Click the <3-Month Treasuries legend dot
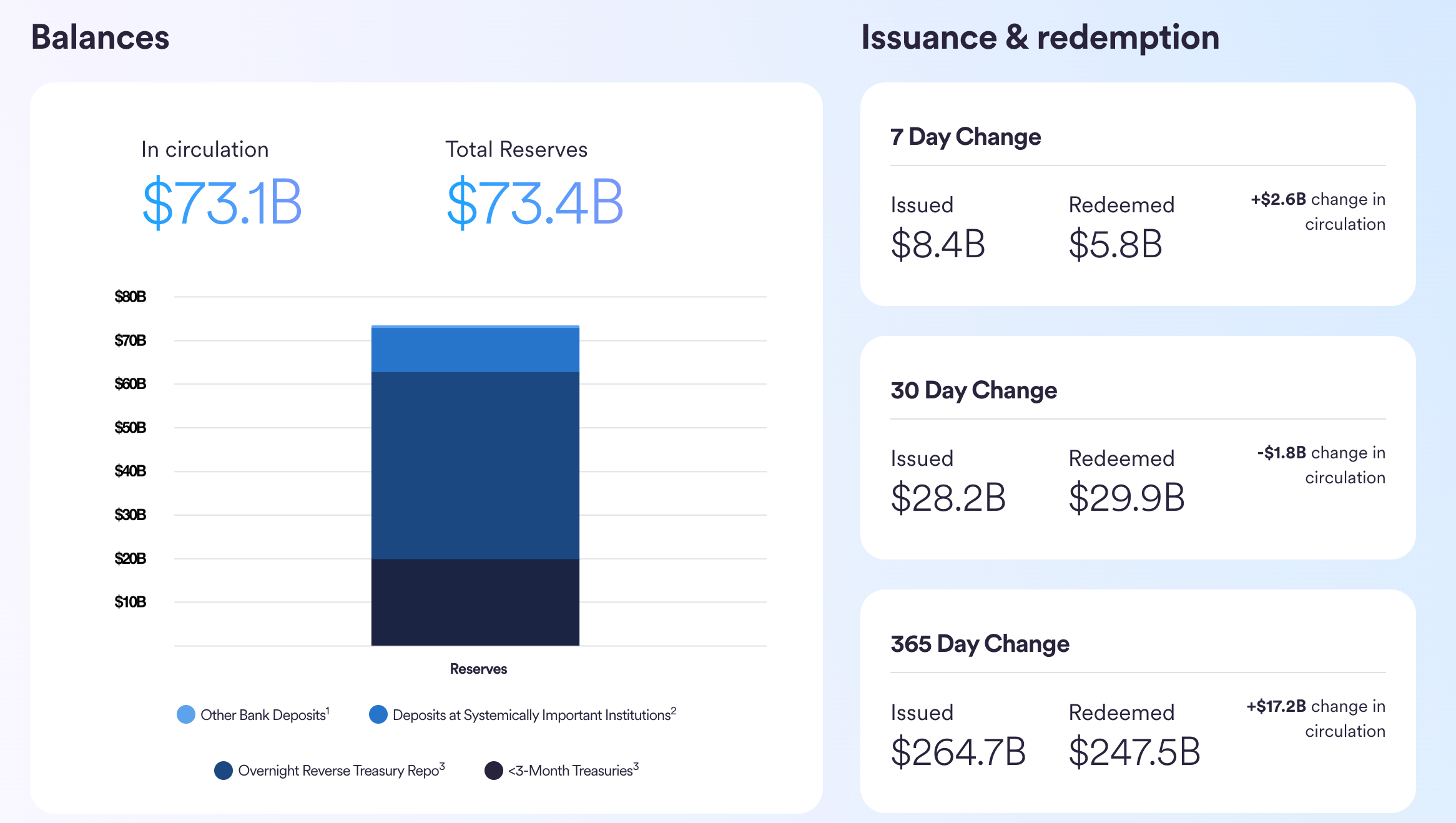Screen dimensions: 1456x823 click(494, 770)
